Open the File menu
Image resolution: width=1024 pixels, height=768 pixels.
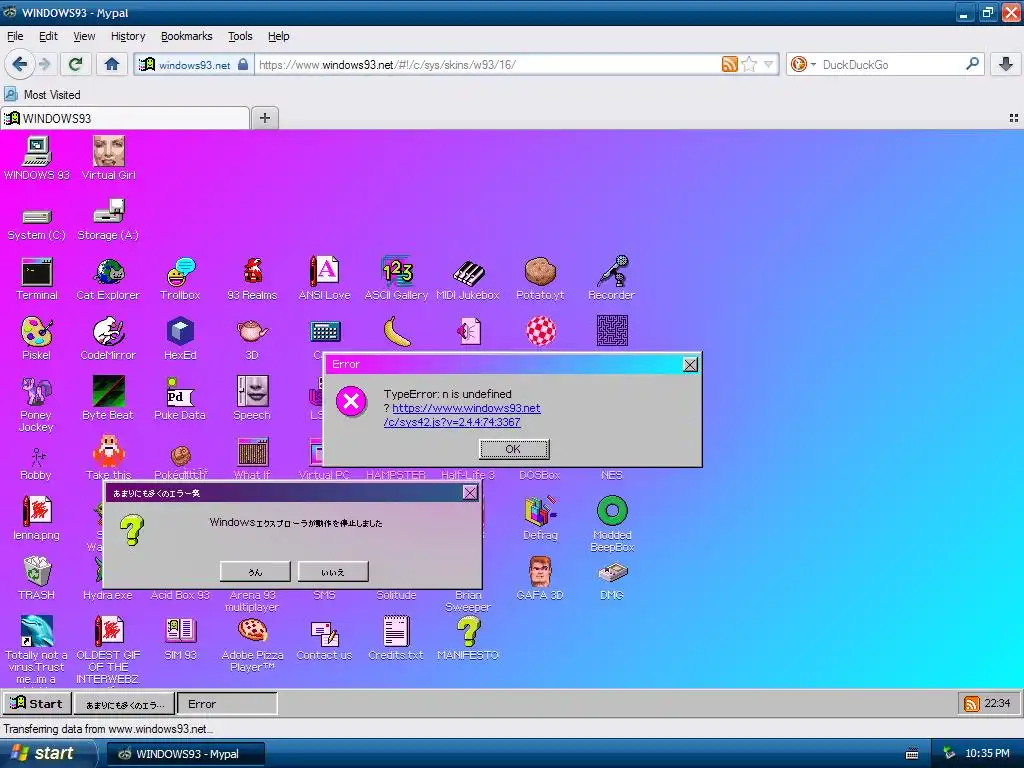[15, 36]
